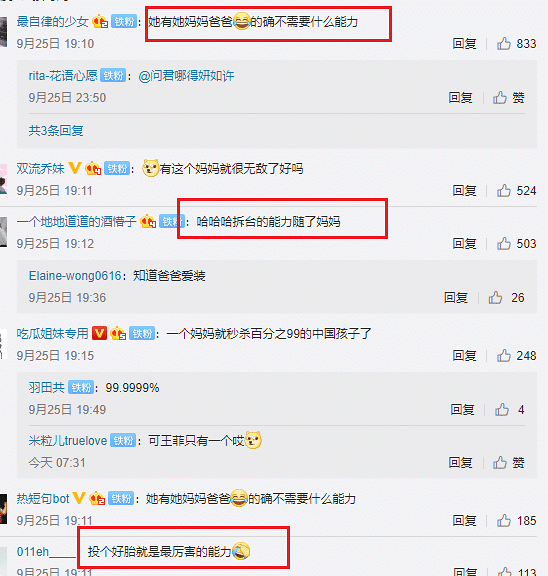This screenshot has height=576, width=548.
Task: Click the verified V badge of 双流乔妹
Action: coord(75,168)
